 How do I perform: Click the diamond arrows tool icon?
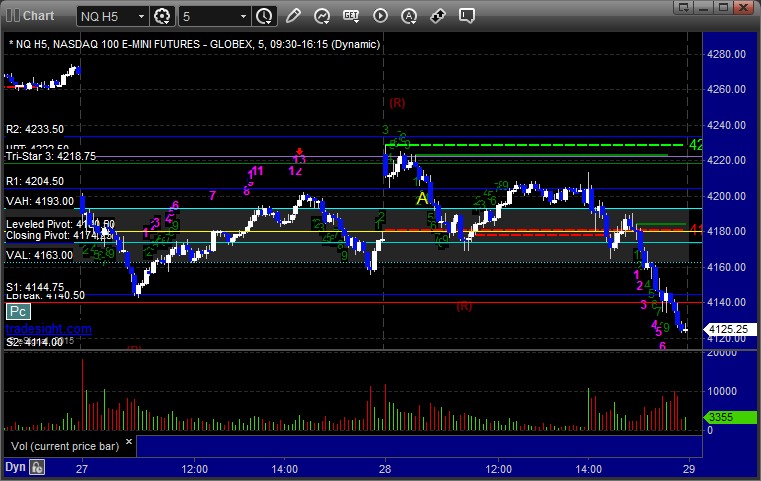pos(438,16)
